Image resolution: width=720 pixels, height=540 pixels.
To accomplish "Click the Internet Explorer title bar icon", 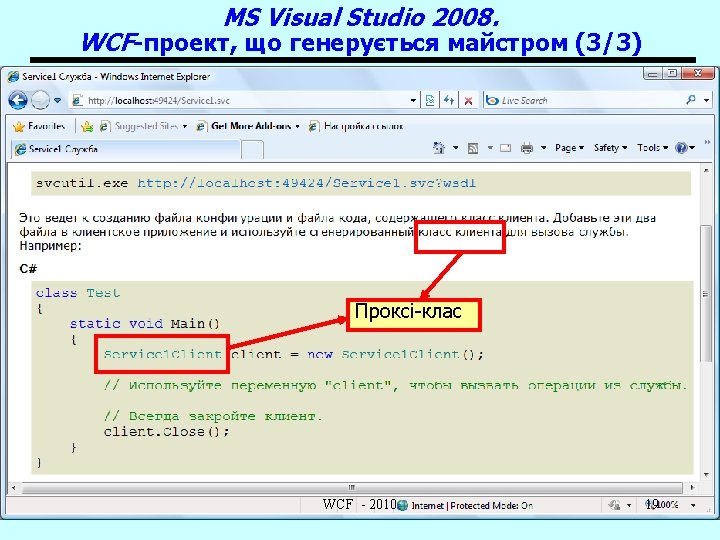I will click(14, 77).
